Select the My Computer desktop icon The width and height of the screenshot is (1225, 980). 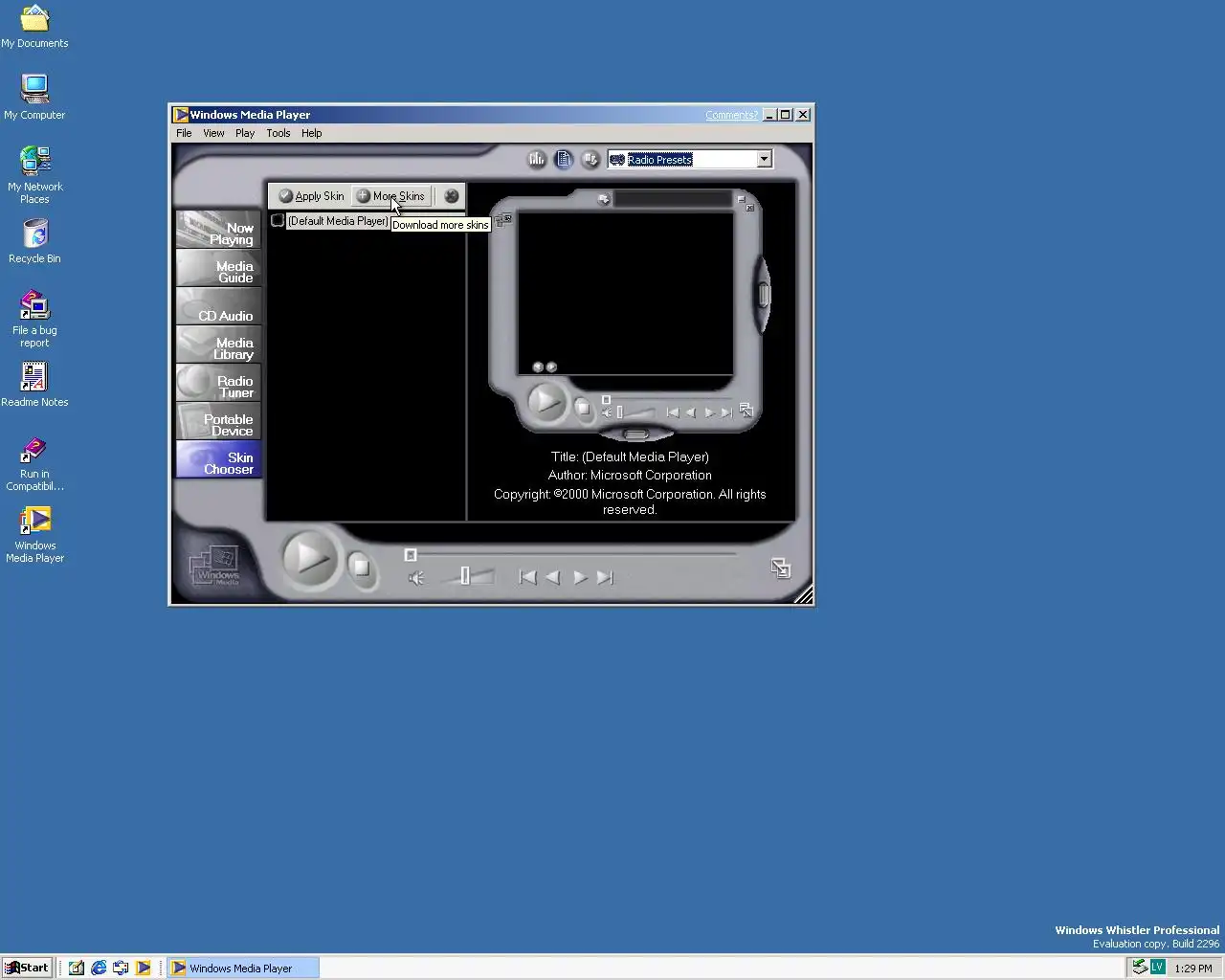click(34, 97)
